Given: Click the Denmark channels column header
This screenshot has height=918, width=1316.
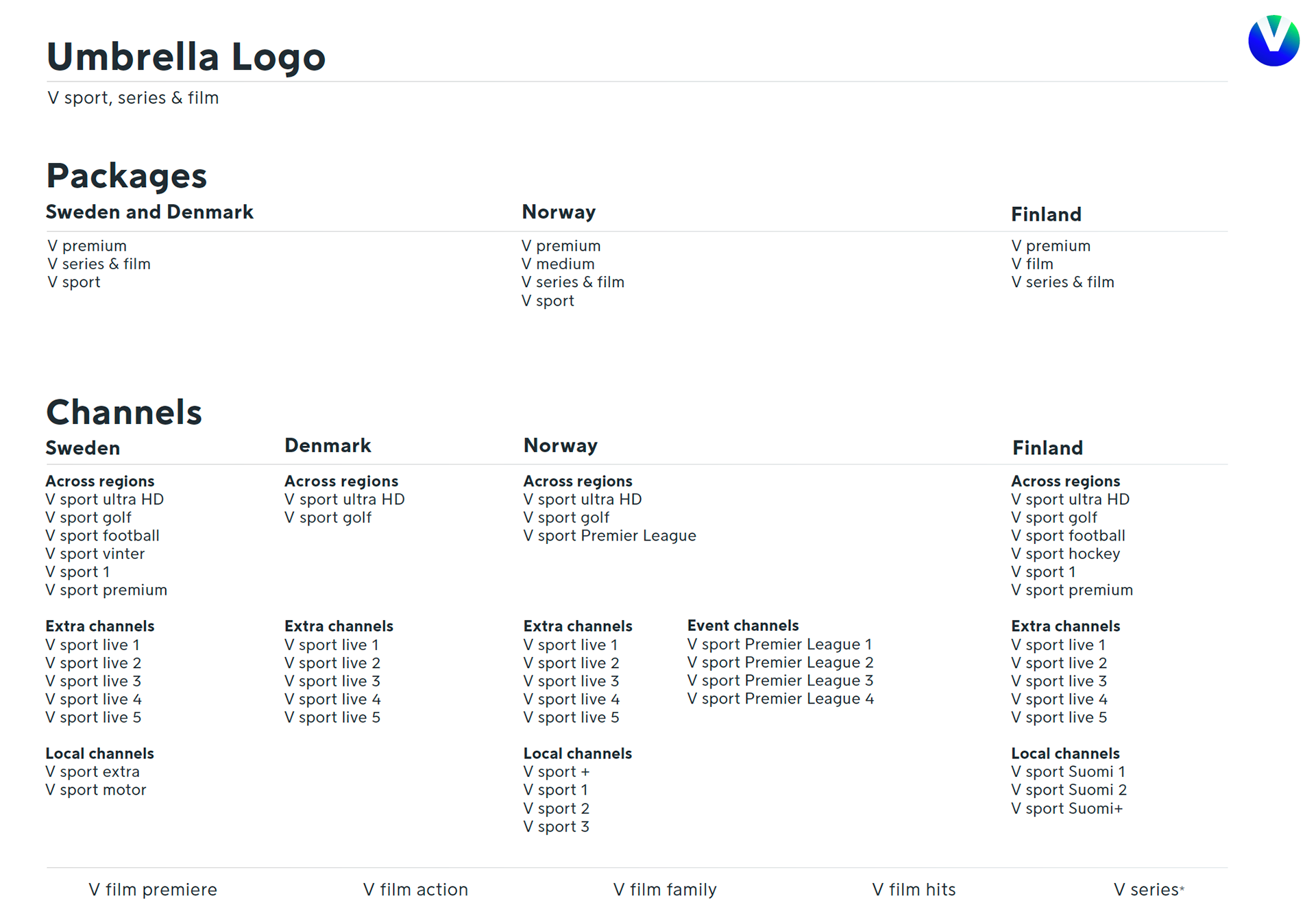Looking at the screenshot, I should coord(328,445).
